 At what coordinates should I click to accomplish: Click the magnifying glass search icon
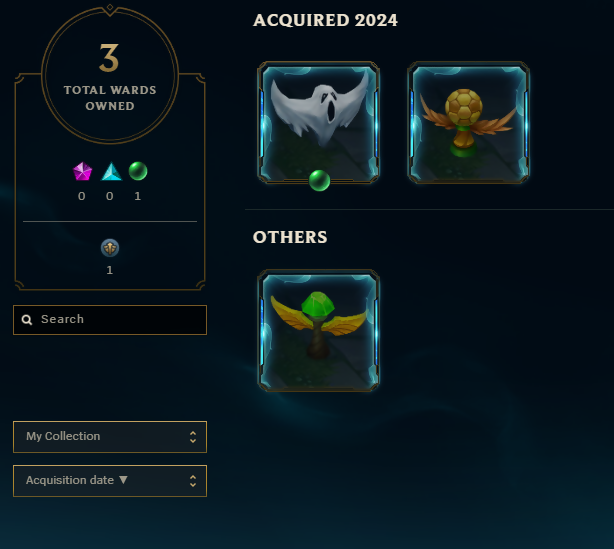click(x=27, y=320)
